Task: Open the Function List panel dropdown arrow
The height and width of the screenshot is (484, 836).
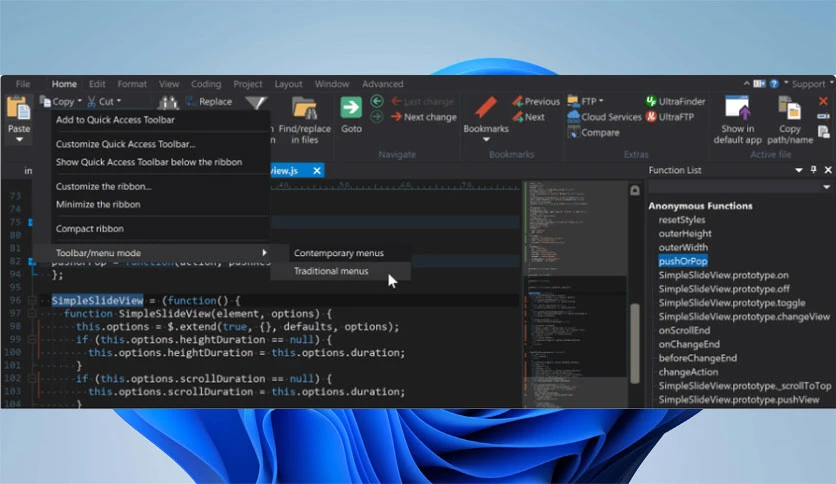Action: tap(799, 170)
